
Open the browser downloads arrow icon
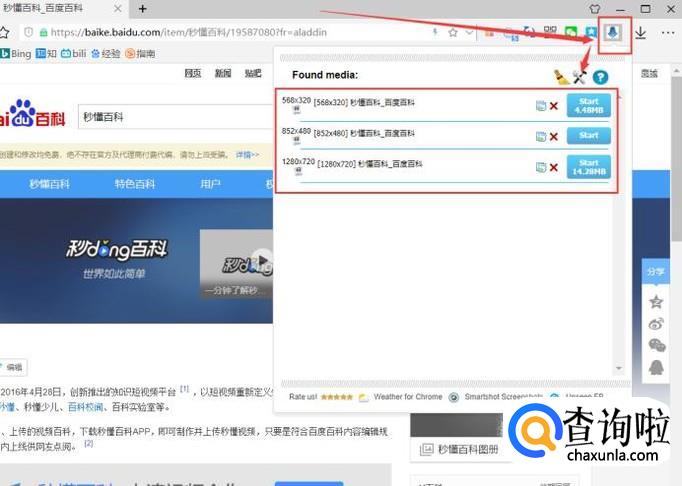point(641,33)
